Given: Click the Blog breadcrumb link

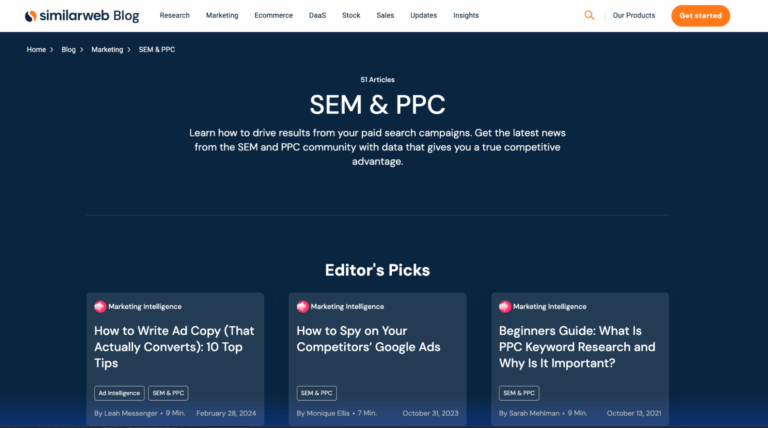Looking at the screenshot, I should coord(68,49).
